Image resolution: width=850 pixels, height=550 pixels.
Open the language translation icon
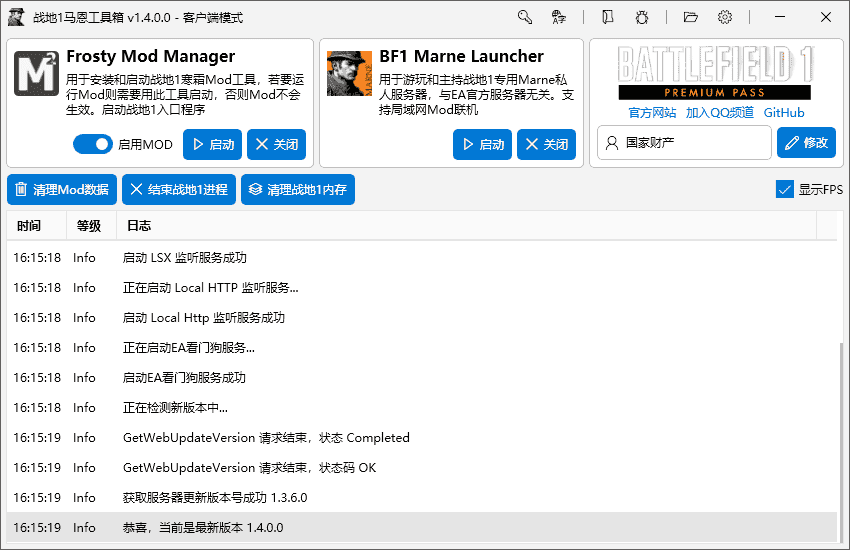558,17
